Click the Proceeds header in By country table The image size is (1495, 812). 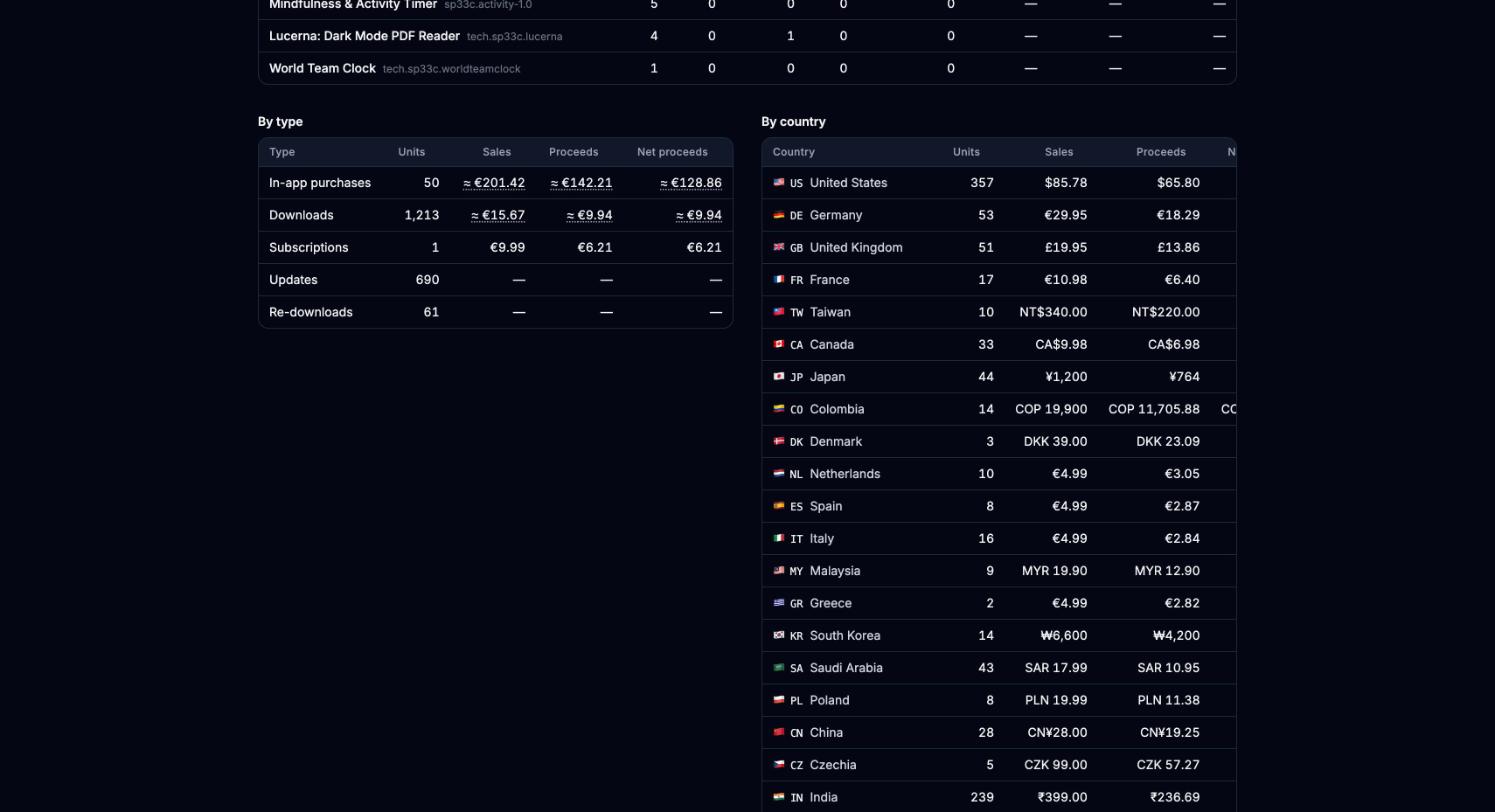[x=1161, y=152]
